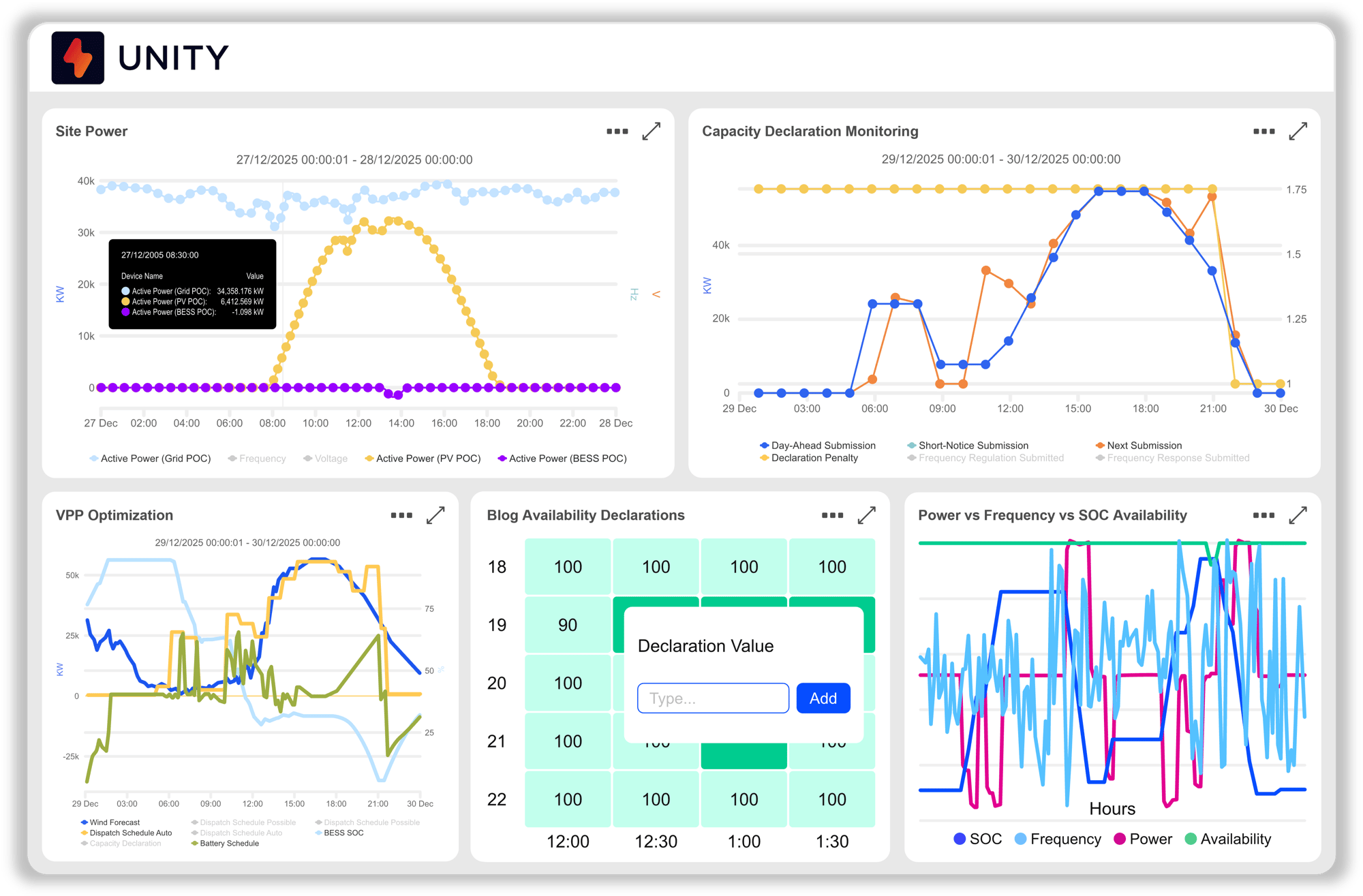Open the Power vs Frequency panel options
This screenshot has width=1363, height=896.
(1261, 516)
